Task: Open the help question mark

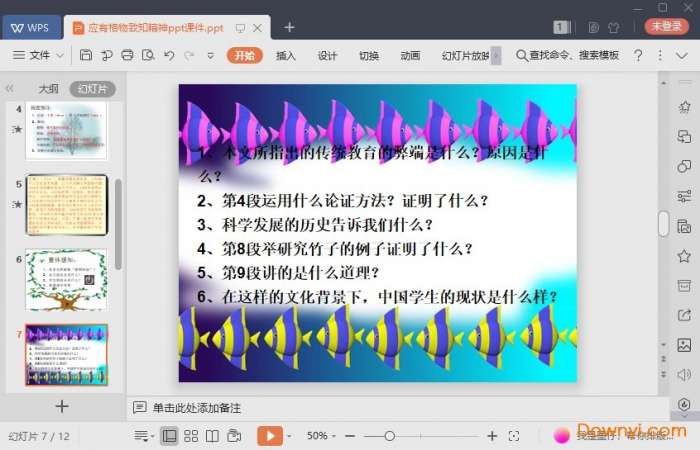Action: click(638, 55)
